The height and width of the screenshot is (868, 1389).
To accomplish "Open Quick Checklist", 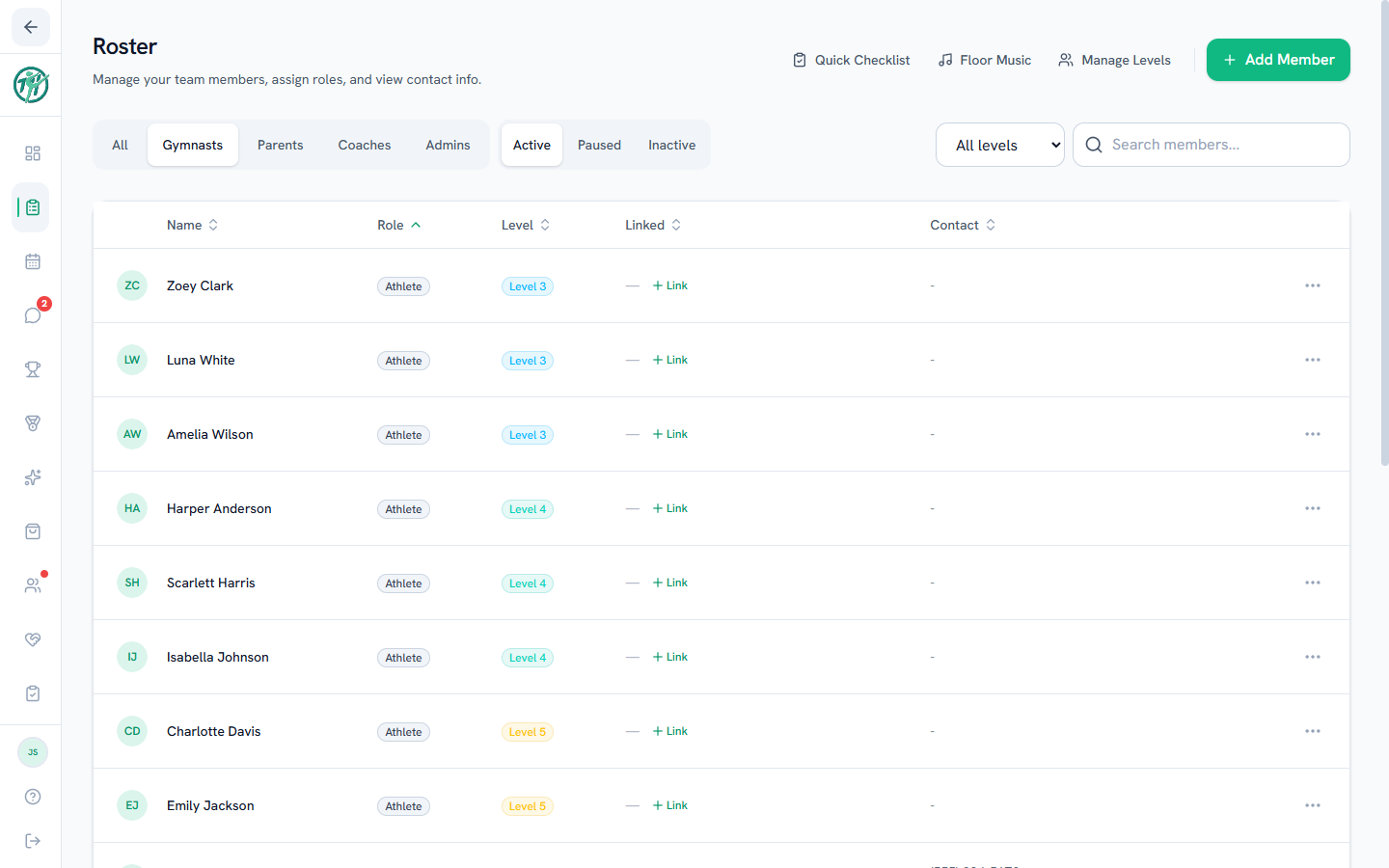I will click(x=851, y=60).
